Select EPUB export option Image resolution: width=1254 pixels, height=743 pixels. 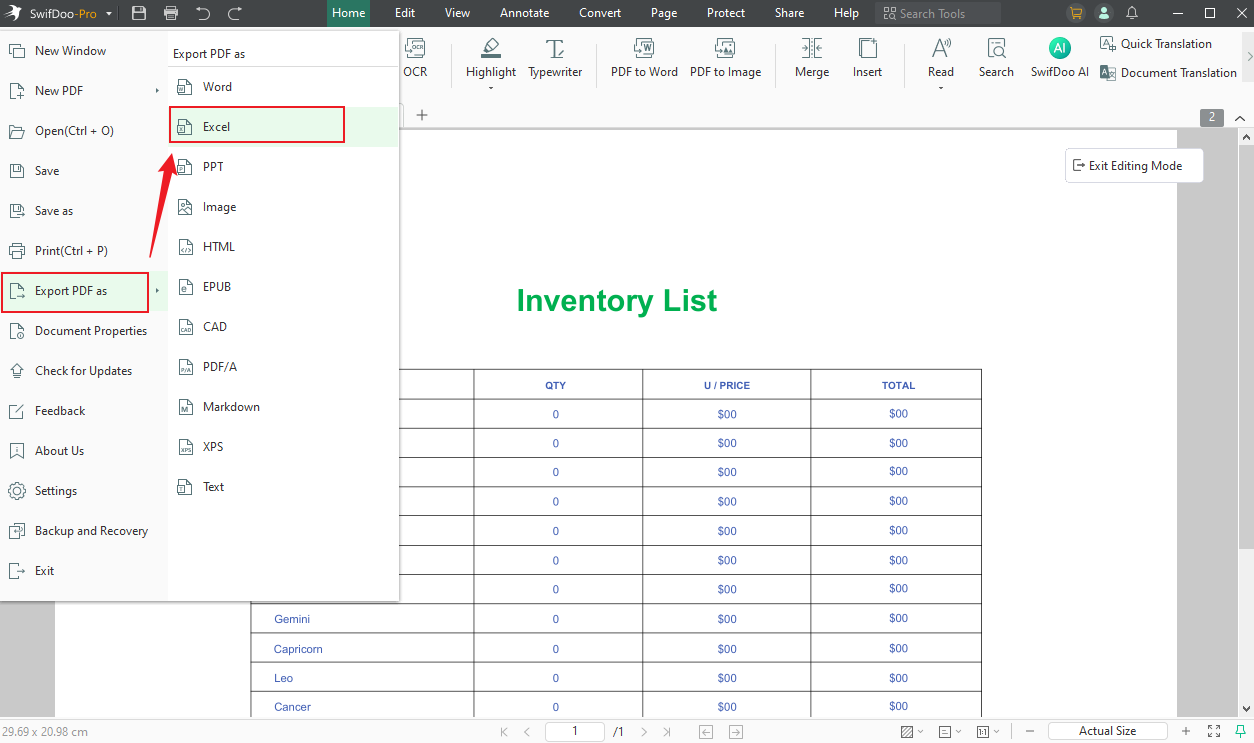(283, 287)
